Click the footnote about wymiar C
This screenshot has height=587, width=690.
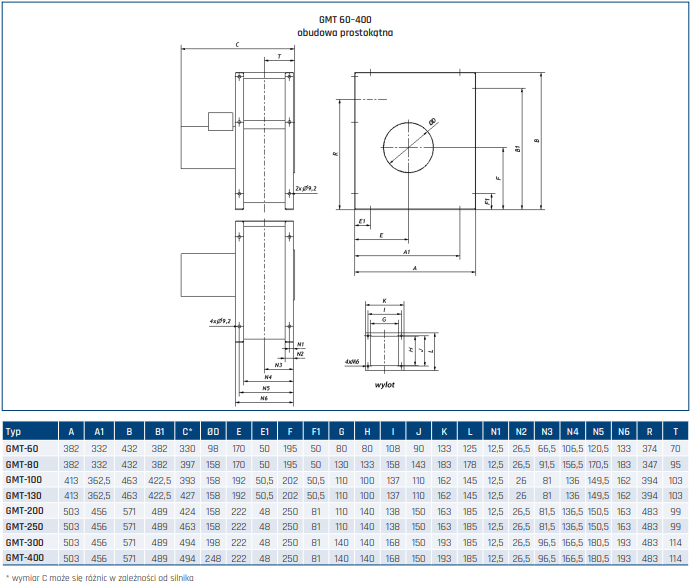(x=99, y=578)
